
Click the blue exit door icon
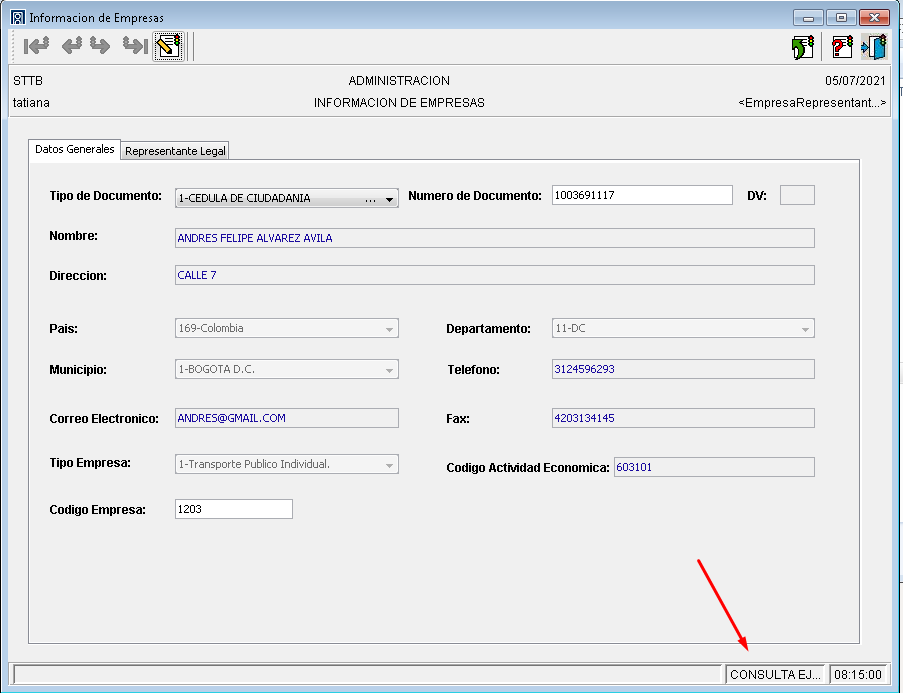point(874,47)
